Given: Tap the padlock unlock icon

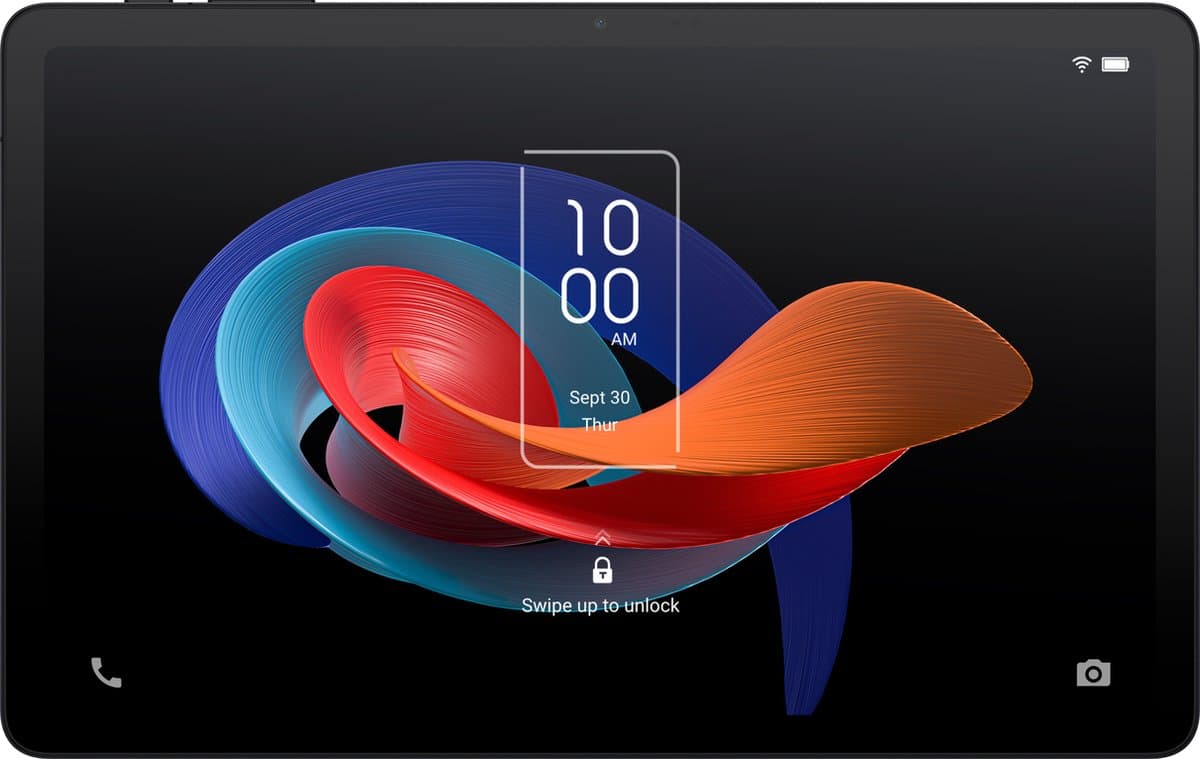Looking at the screenshot, I should tap(601, 570).
